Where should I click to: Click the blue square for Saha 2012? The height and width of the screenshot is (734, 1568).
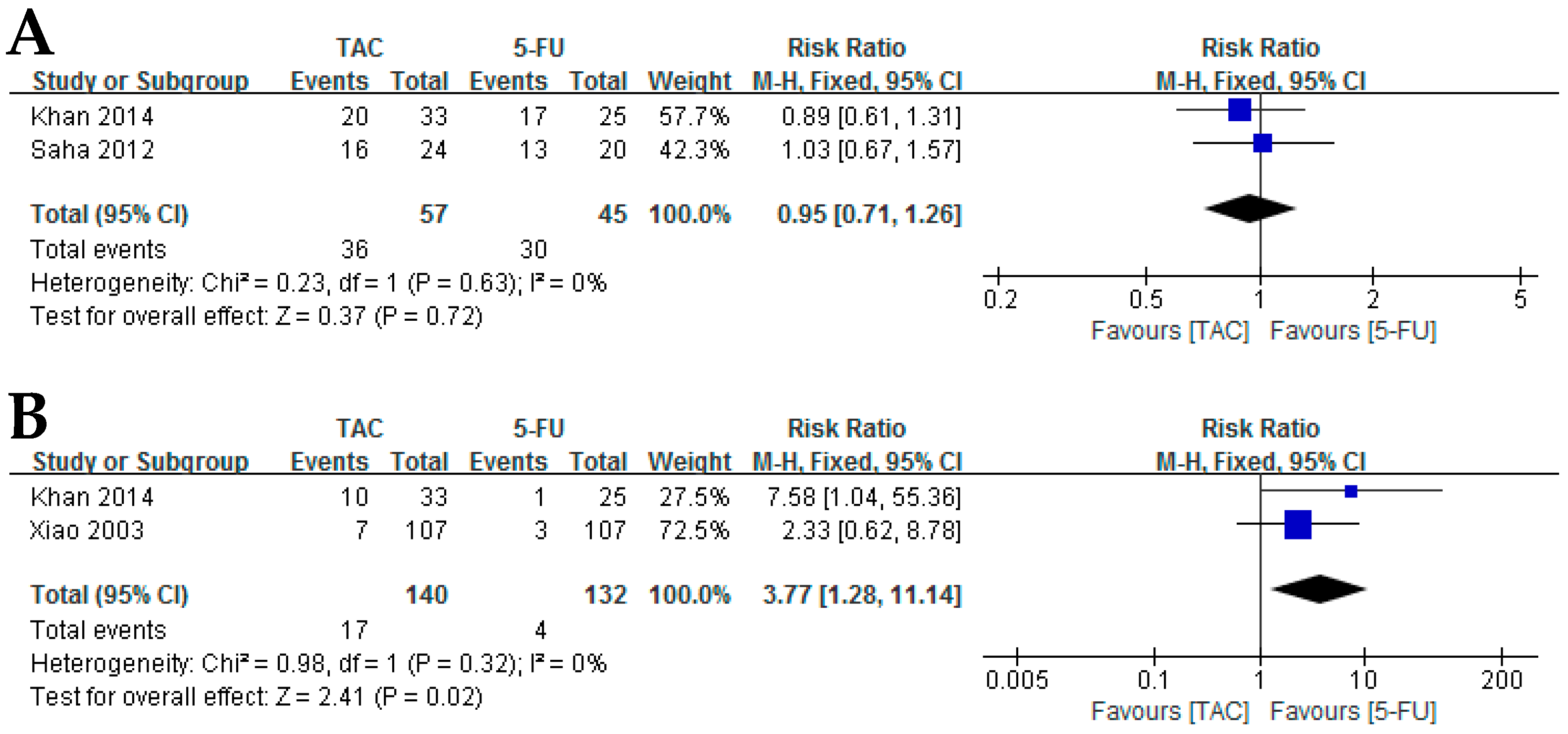click(1262, 144)
